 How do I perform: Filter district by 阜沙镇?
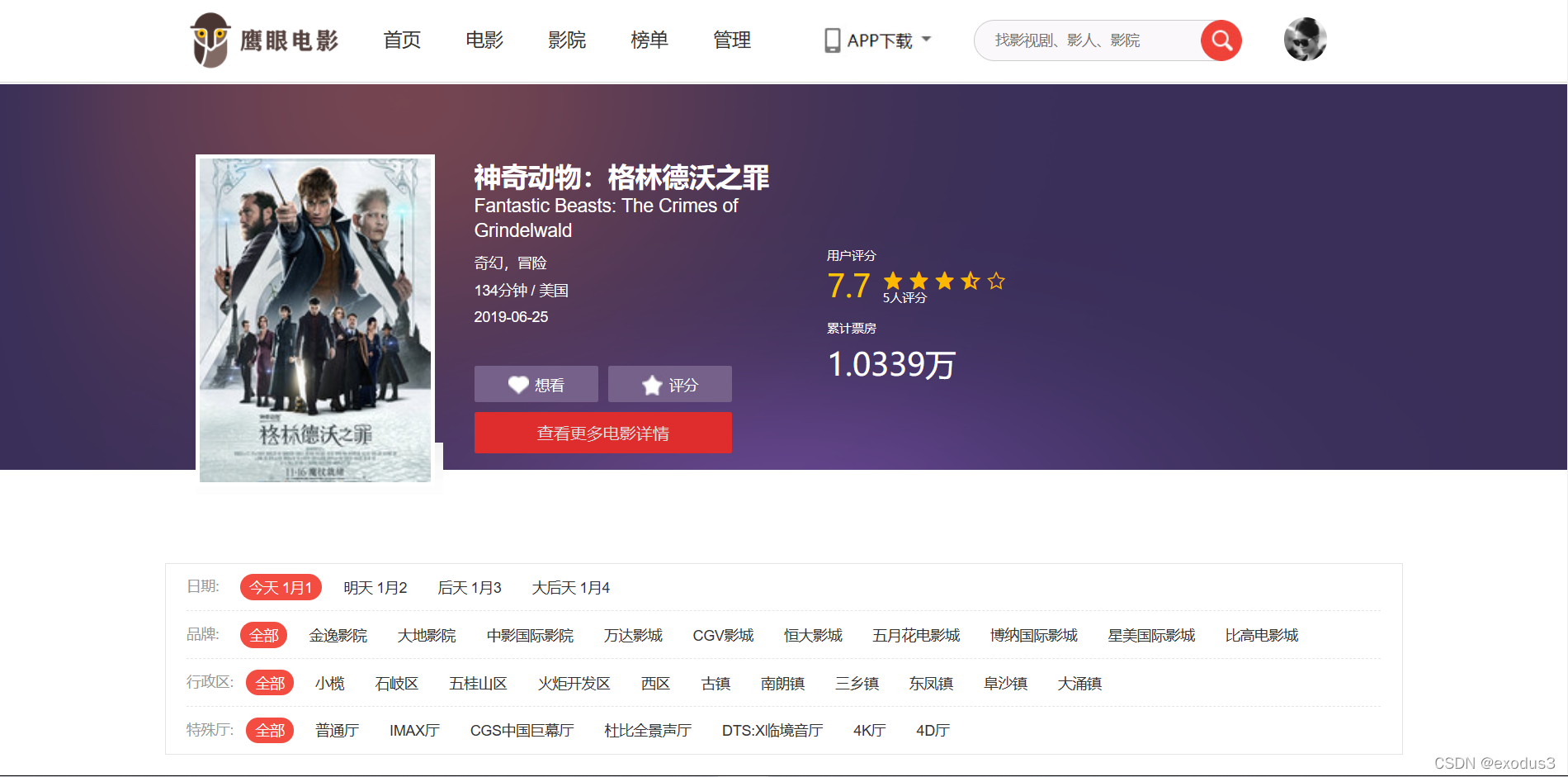(1005, 683)
